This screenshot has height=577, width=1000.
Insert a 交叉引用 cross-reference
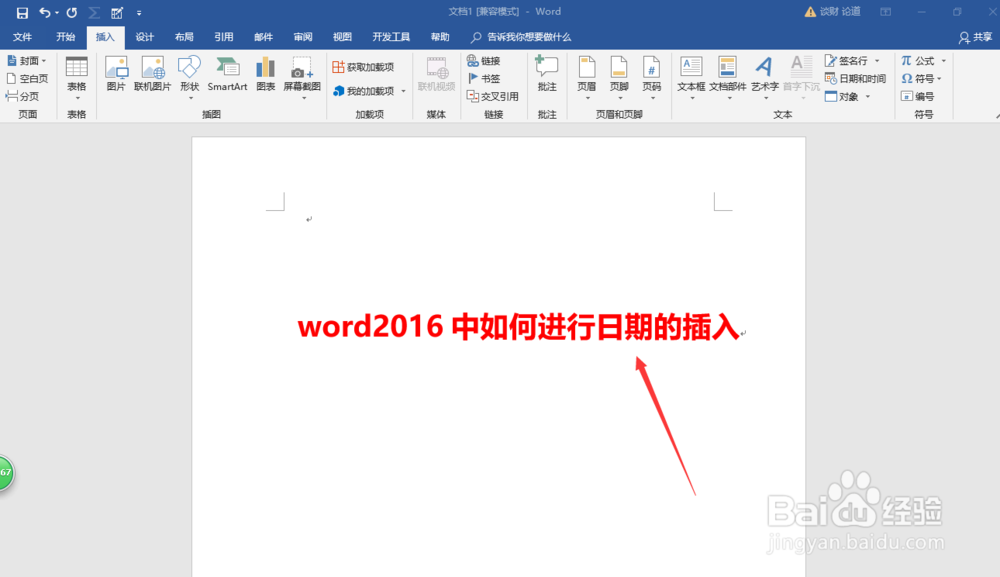492,96
